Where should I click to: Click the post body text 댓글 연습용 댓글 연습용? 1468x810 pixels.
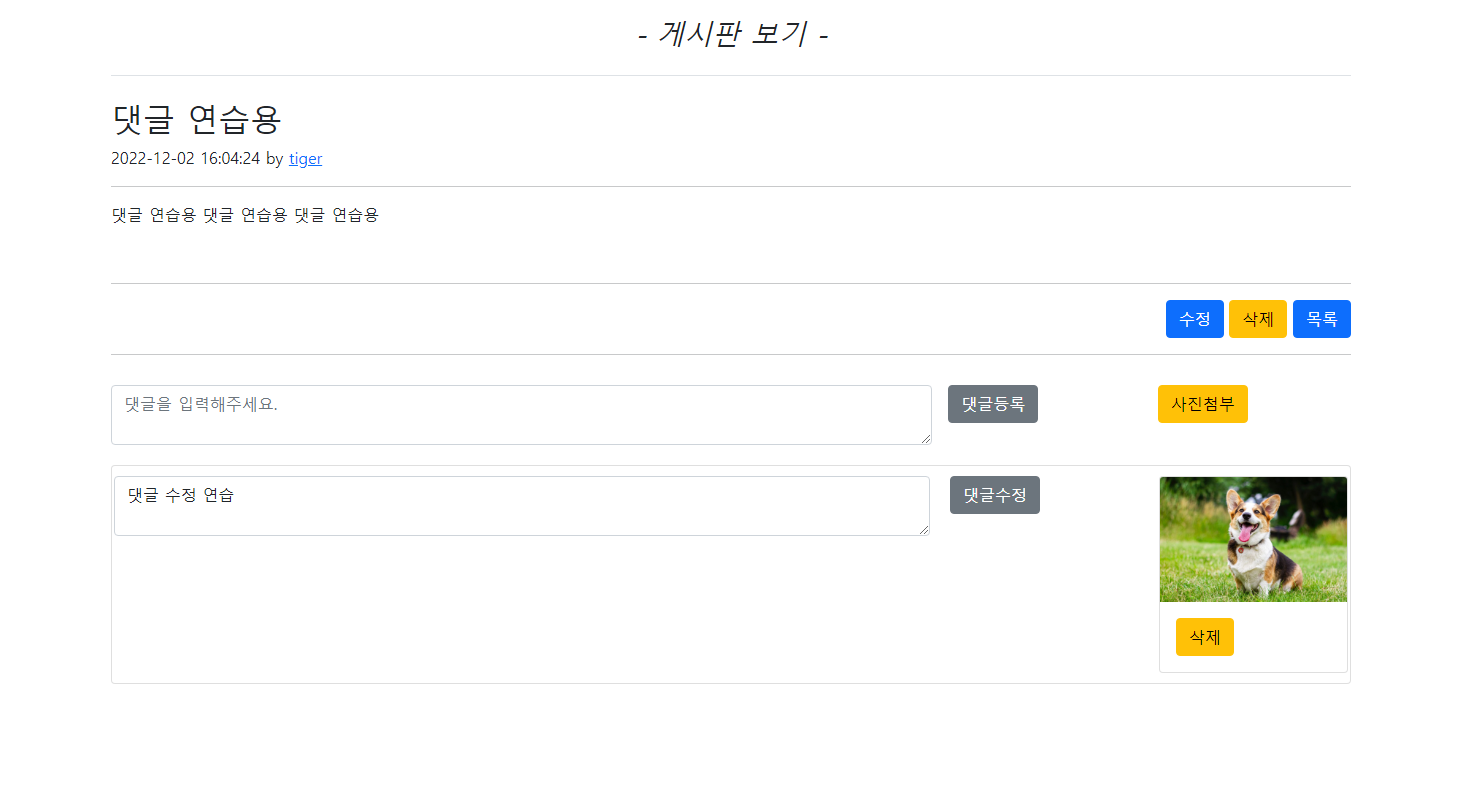[x=245, y=214]
